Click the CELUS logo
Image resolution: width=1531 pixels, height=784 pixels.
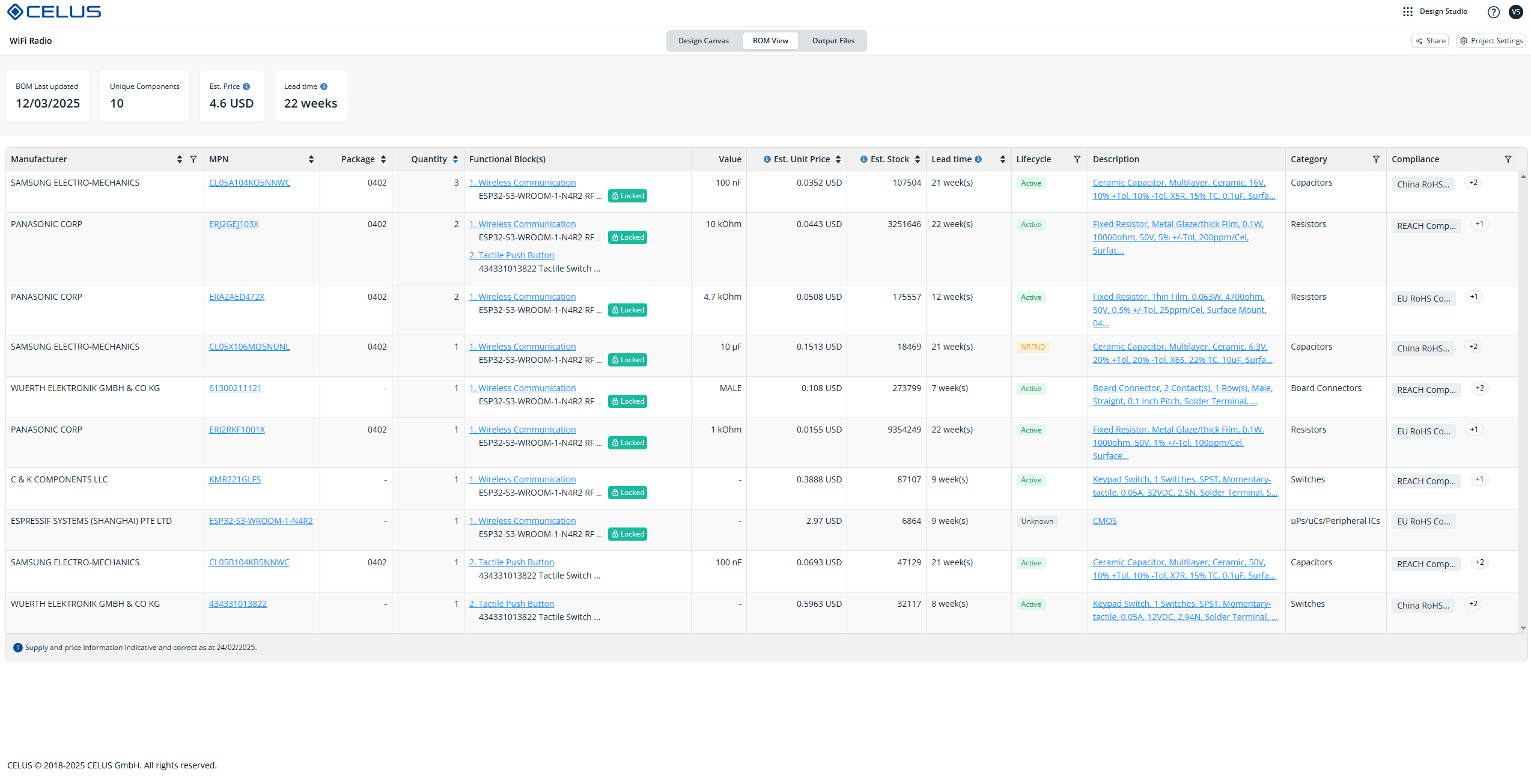54,11
